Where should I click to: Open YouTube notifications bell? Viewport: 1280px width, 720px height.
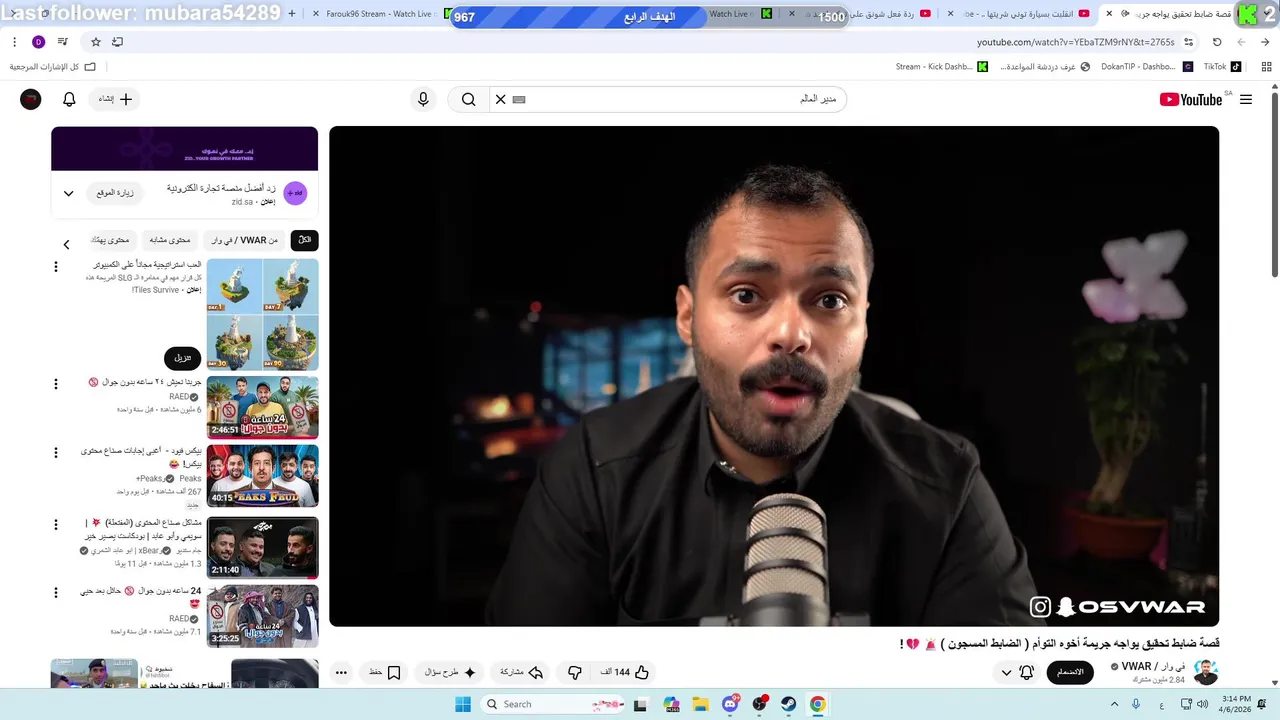(x=69, y=99)
